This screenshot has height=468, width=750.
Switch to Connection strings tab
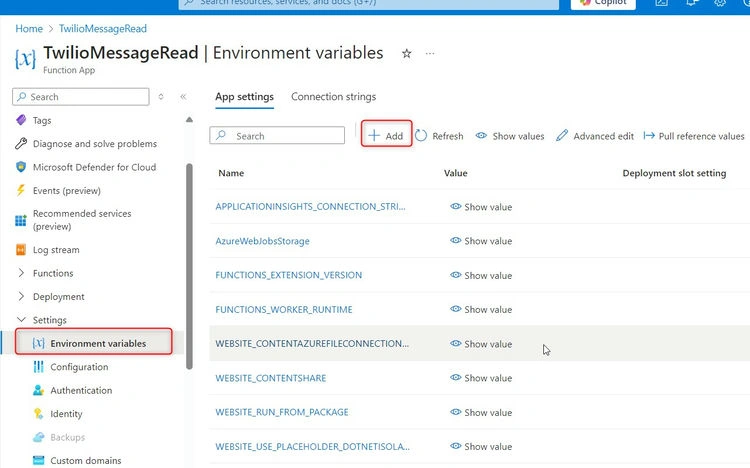click(333, 97)
